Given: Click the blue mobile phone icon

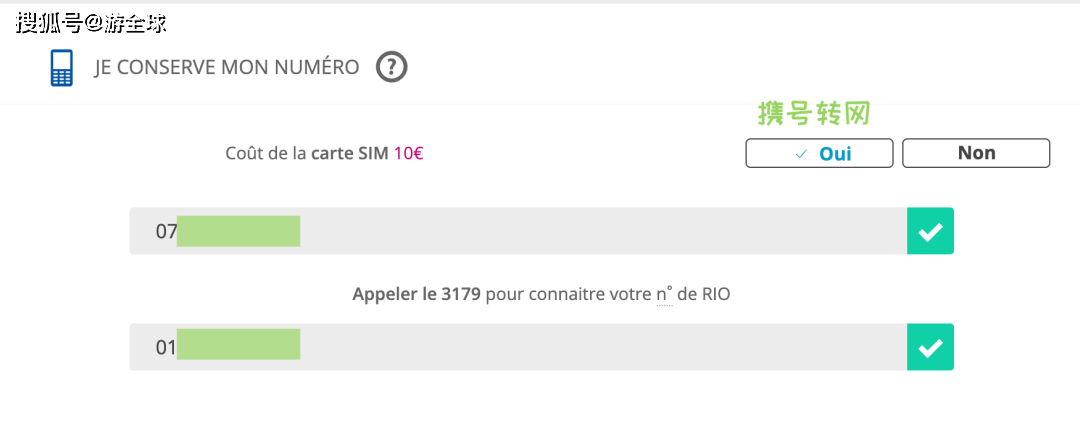Looking at the screenshot, I should pos(62,68).
